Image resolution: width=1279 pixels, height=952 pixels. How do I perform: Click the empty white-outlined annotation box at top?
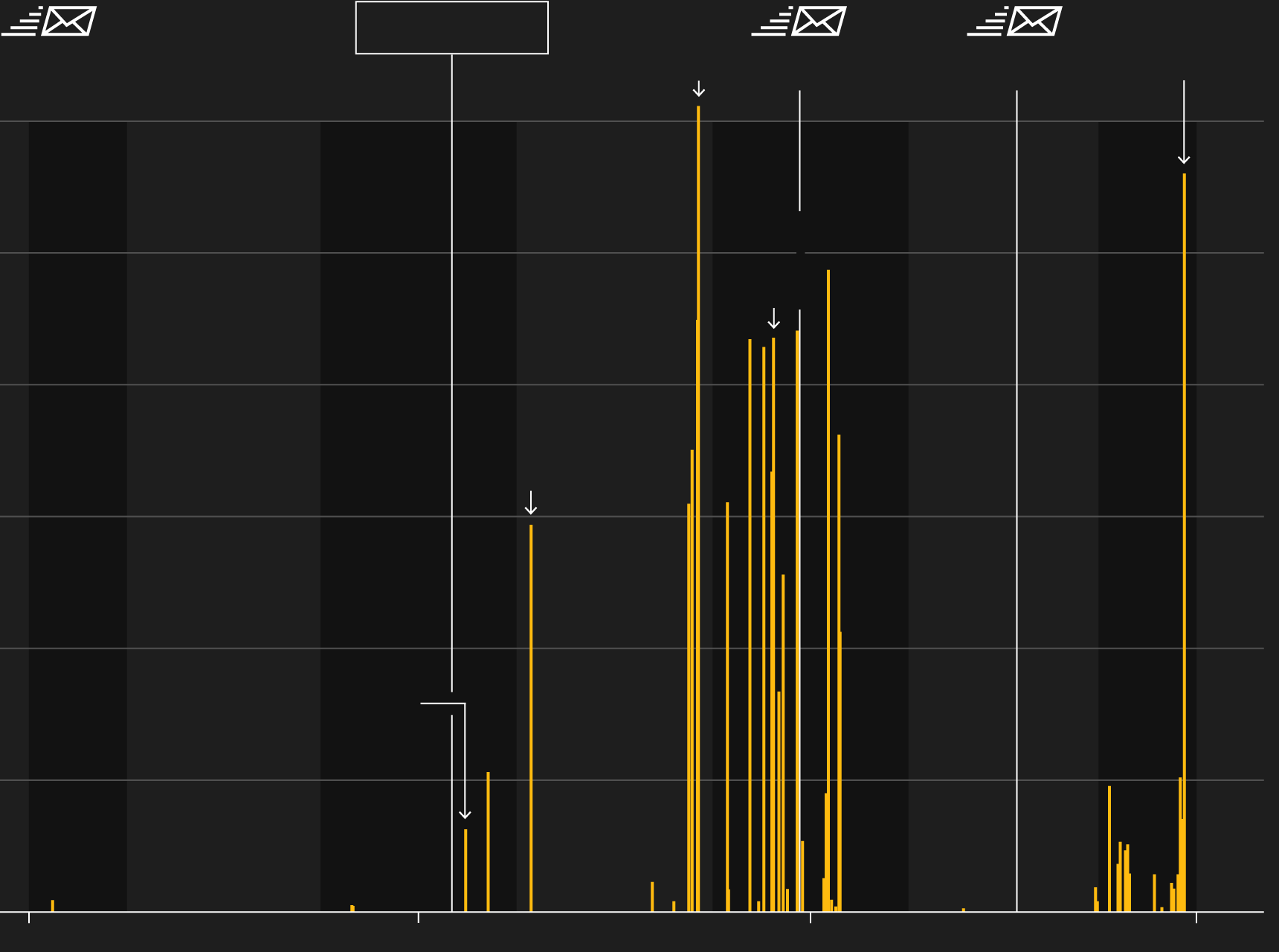click(452, 28)
